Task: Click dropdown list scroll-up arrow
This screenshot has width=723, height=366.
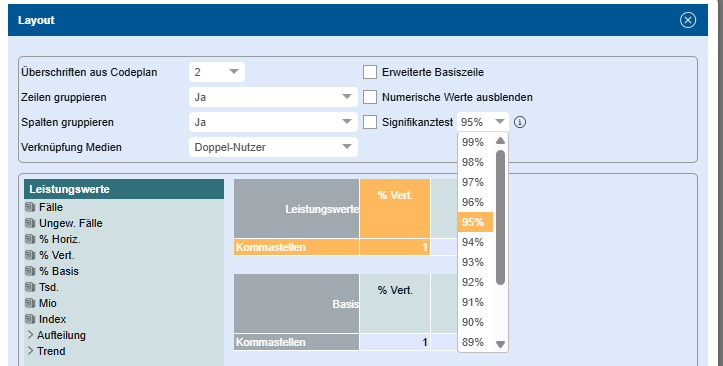Action: [x=500, y=141]
